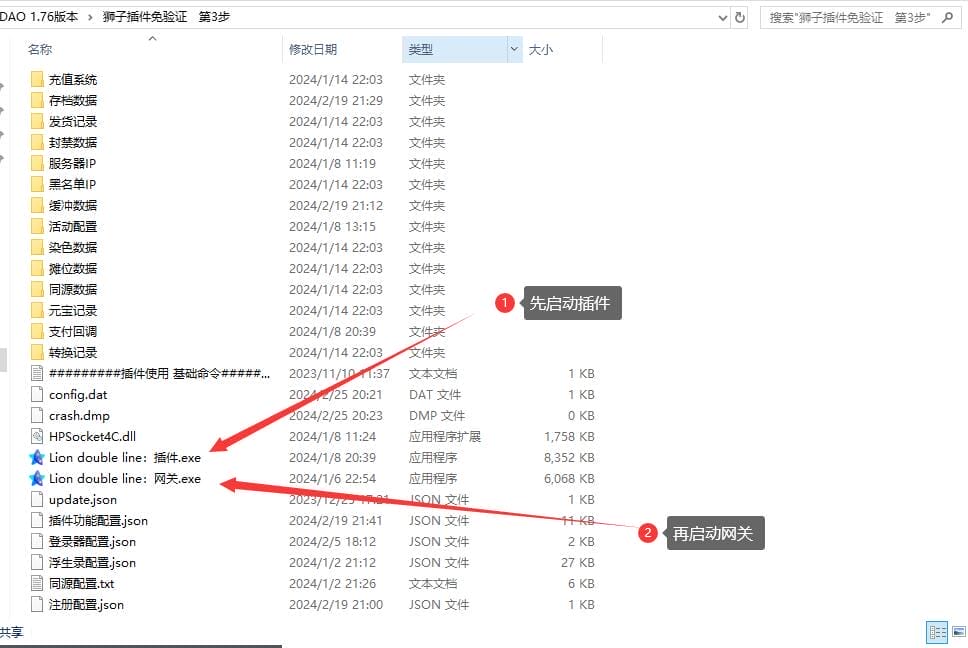Switch to large icons view layout
The height and width of the screenshot is (648, 968).
click(957, 632)
